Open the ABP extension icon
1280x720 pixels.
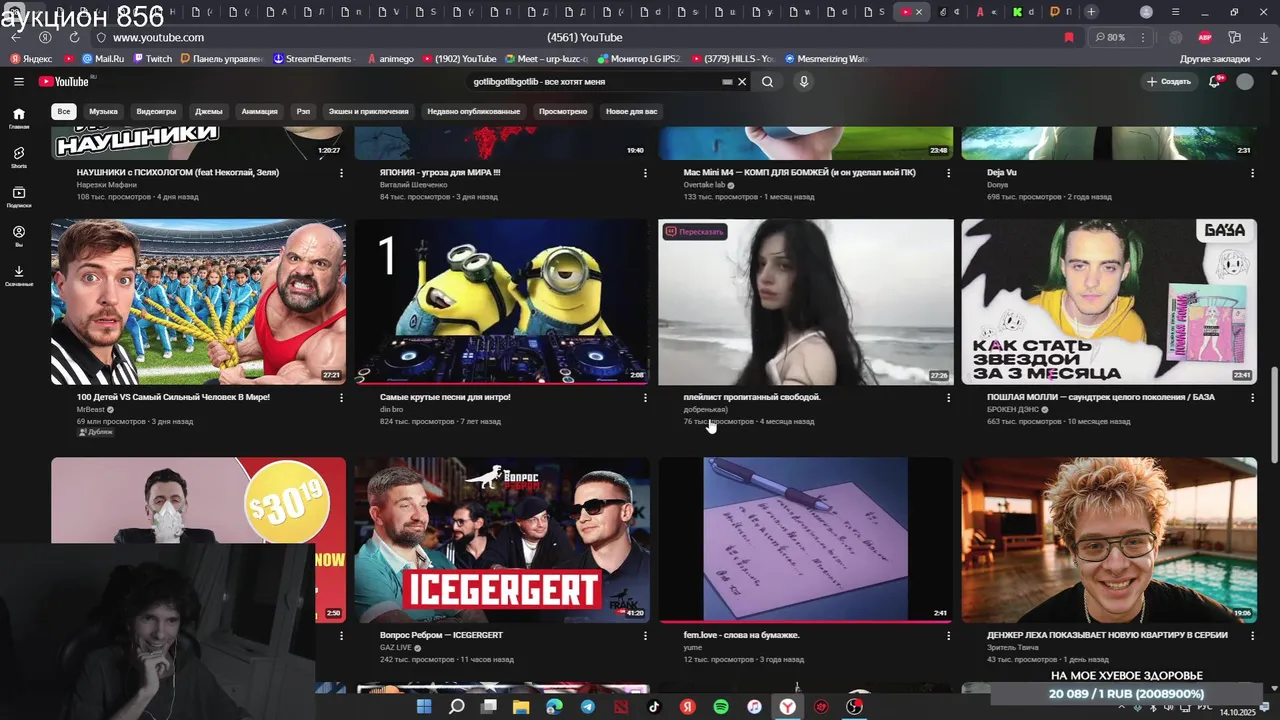tap(1205, 37)
